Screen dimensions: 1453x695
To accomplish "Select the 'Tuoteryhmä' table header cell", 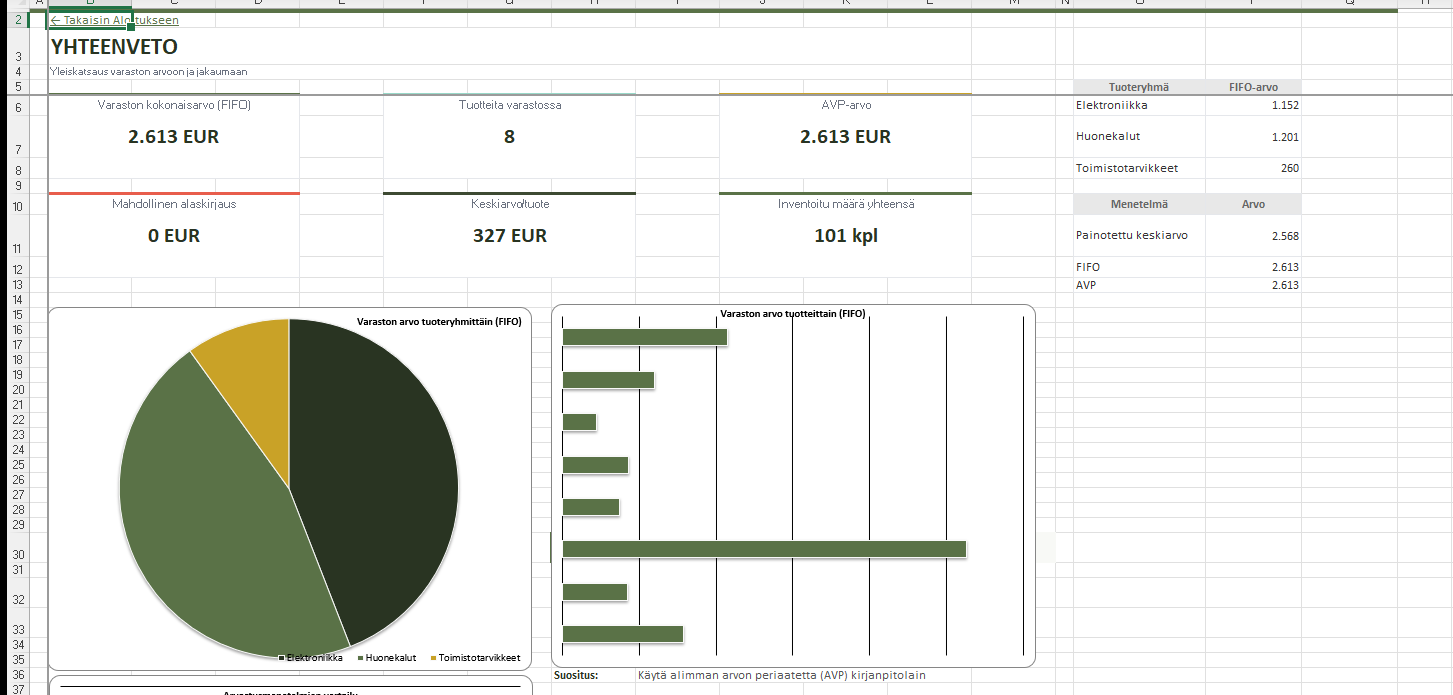I will pyautogui.click(x=1138, y=87).
